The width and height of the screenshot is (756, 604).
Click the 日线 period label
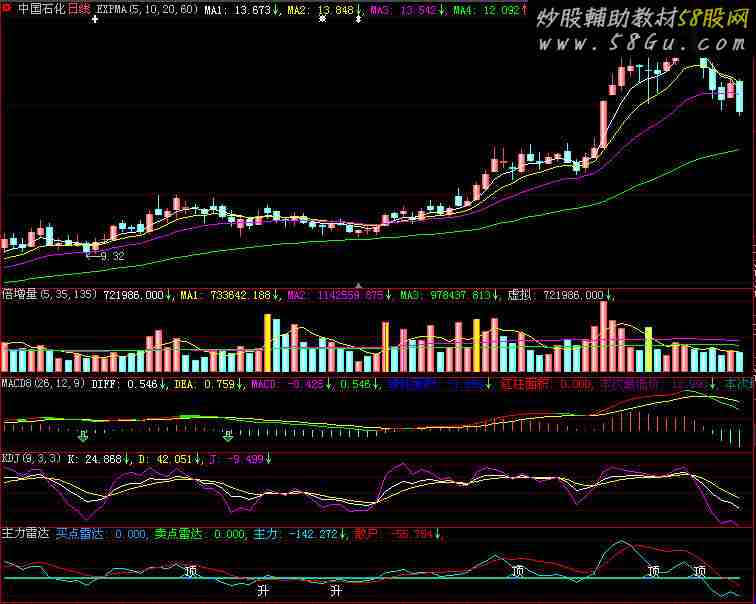78,9
